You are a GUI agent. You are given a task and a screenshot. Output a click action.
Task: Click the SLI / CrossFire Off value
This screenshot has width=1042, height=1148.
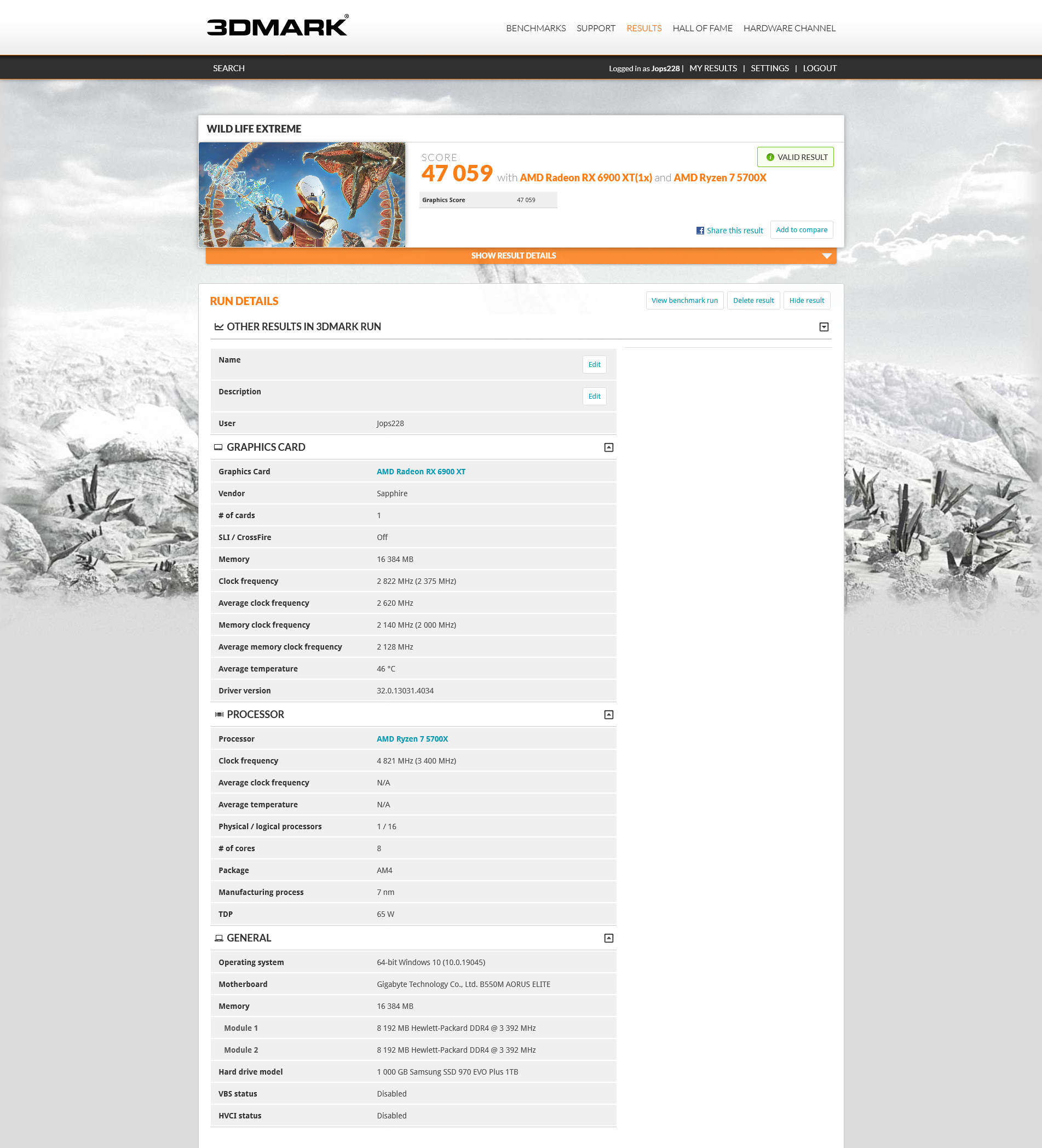point(382,537)
